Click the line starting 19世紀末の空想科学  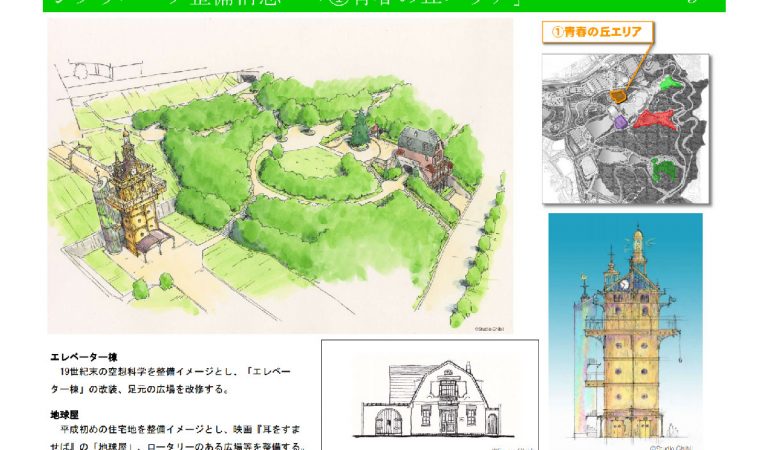click(x=175, y=372)
